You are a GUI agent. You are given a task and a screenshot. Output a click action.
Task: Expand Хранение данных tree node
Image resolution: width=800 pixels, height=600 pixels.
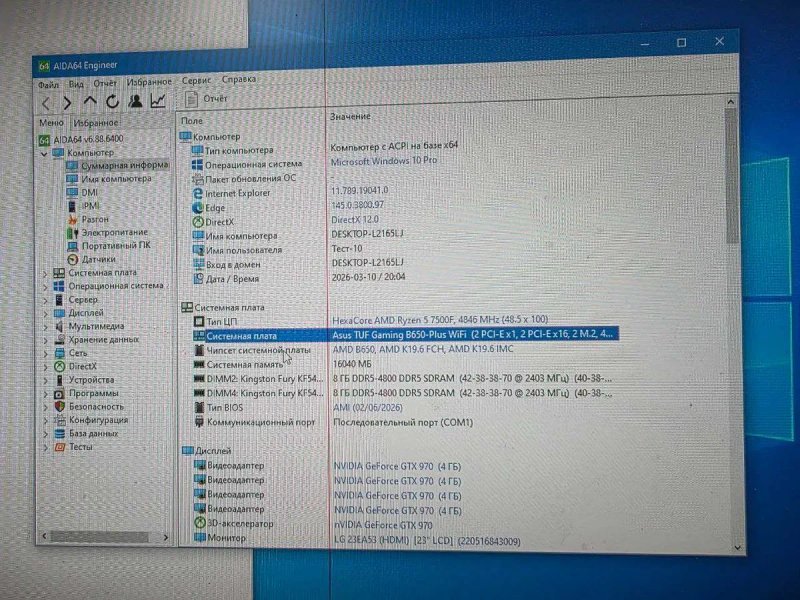tap(45, 340)
